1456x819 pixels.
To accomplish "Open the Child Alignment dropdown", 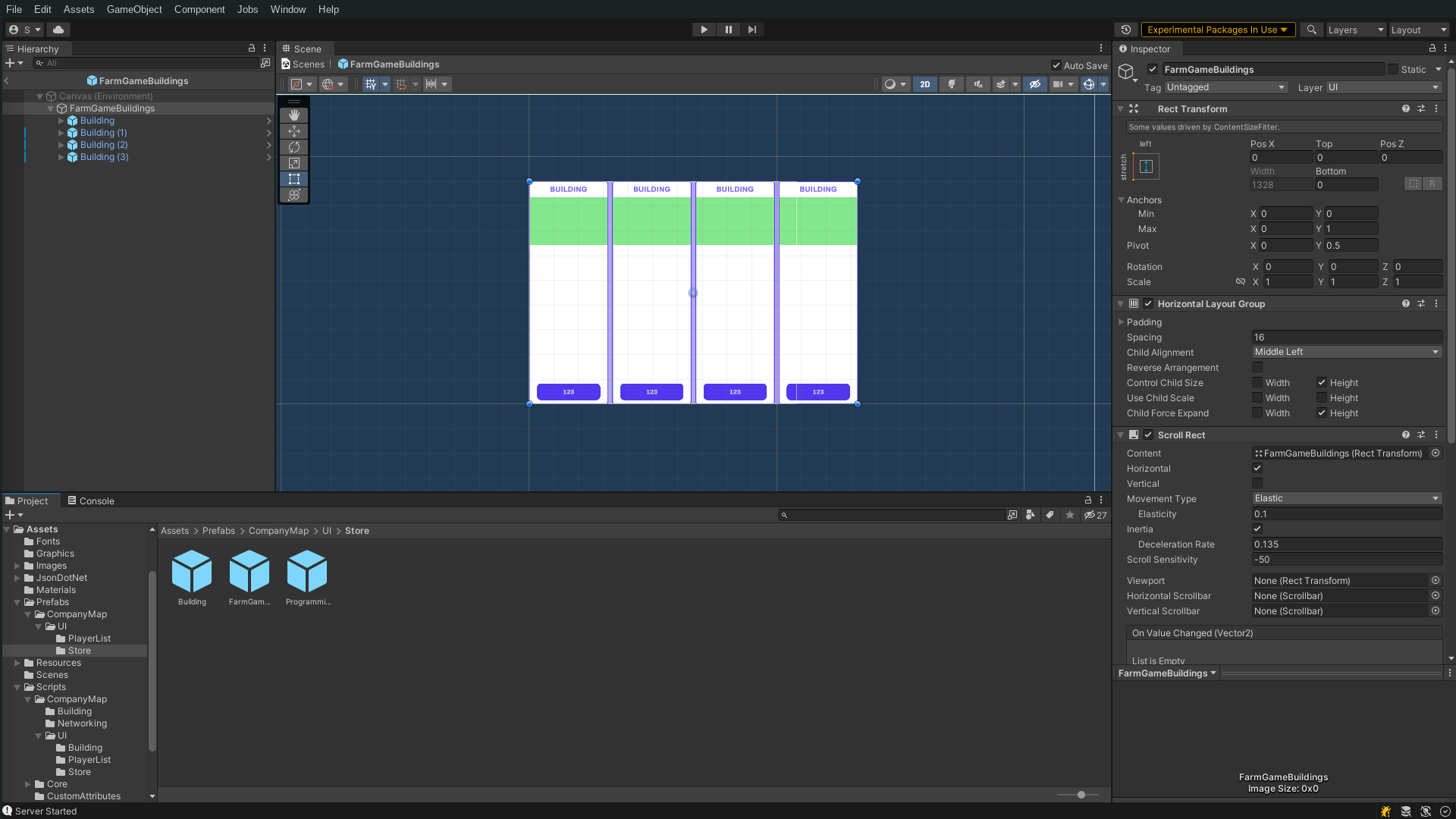I will click(1346, 352).
